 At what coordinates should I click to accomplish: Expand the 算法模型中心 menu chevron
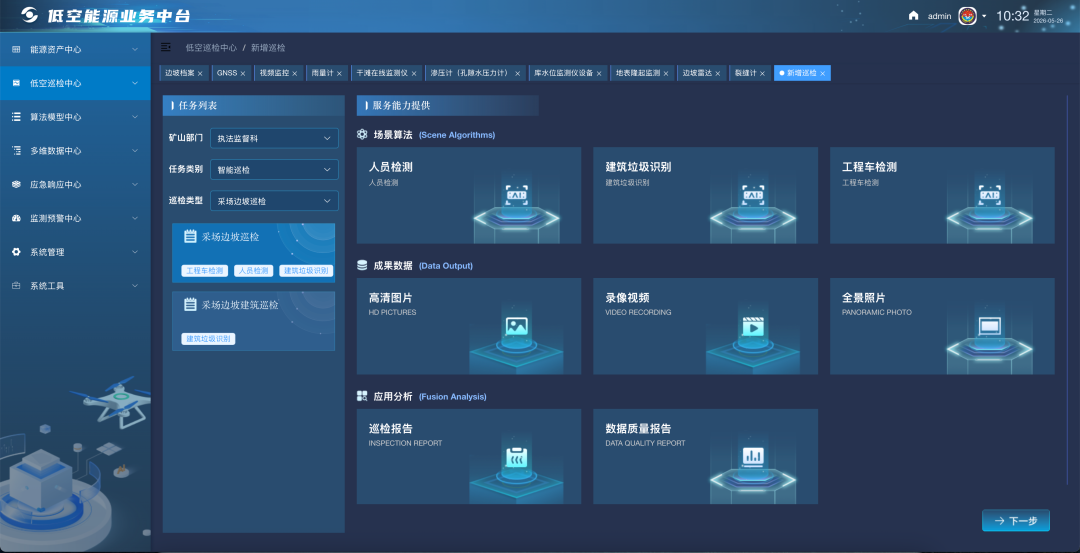tap(135, 117)
